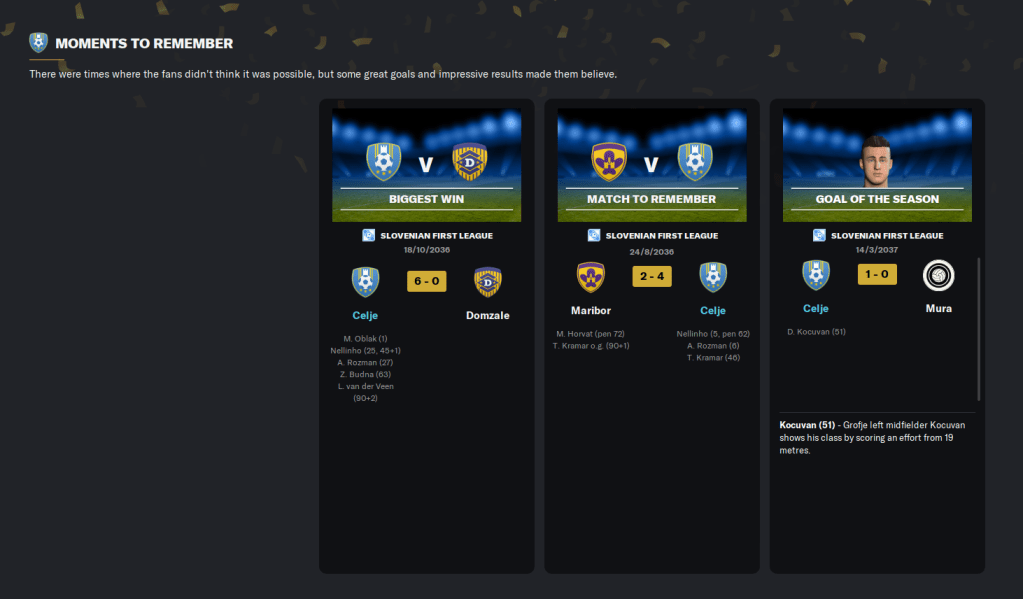
Task: Click Maribor crest next to the 2 - 4 score
Action: pos(590,277)
